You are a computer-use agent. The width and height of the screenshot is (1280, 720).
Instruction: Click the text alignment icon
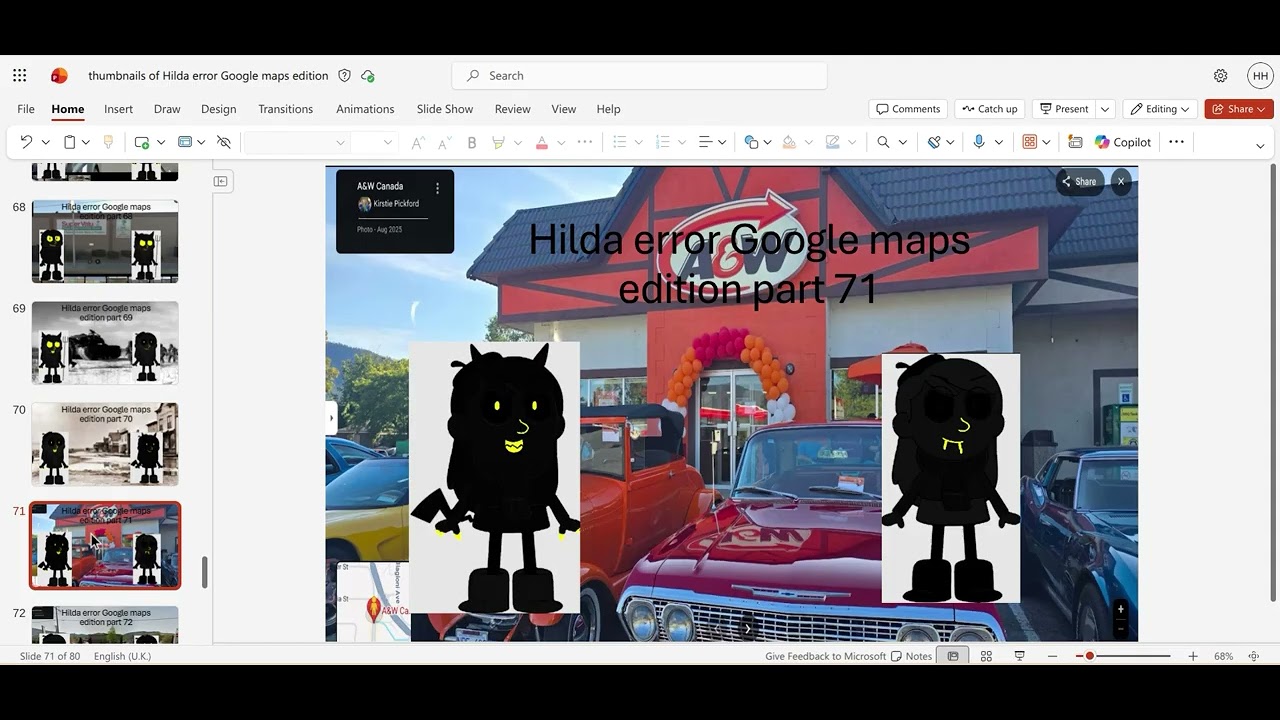pos(705,142)
